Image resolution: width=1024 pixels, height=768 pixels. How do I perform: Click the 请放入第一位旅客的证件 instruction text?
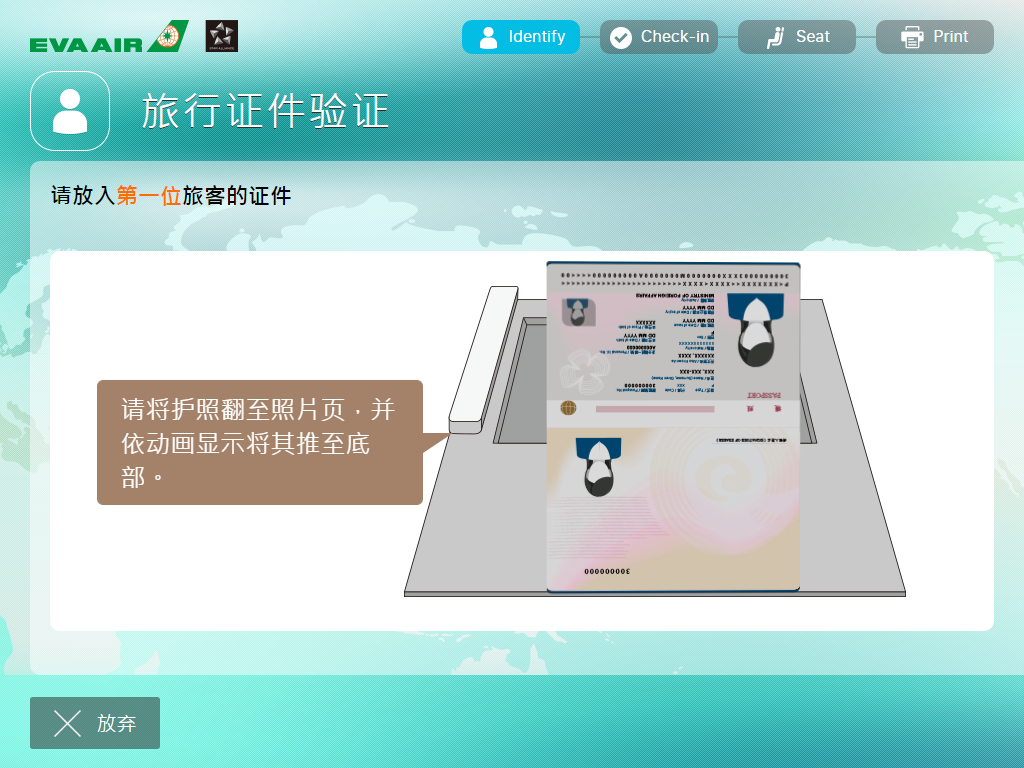click(x=171, y=195)
